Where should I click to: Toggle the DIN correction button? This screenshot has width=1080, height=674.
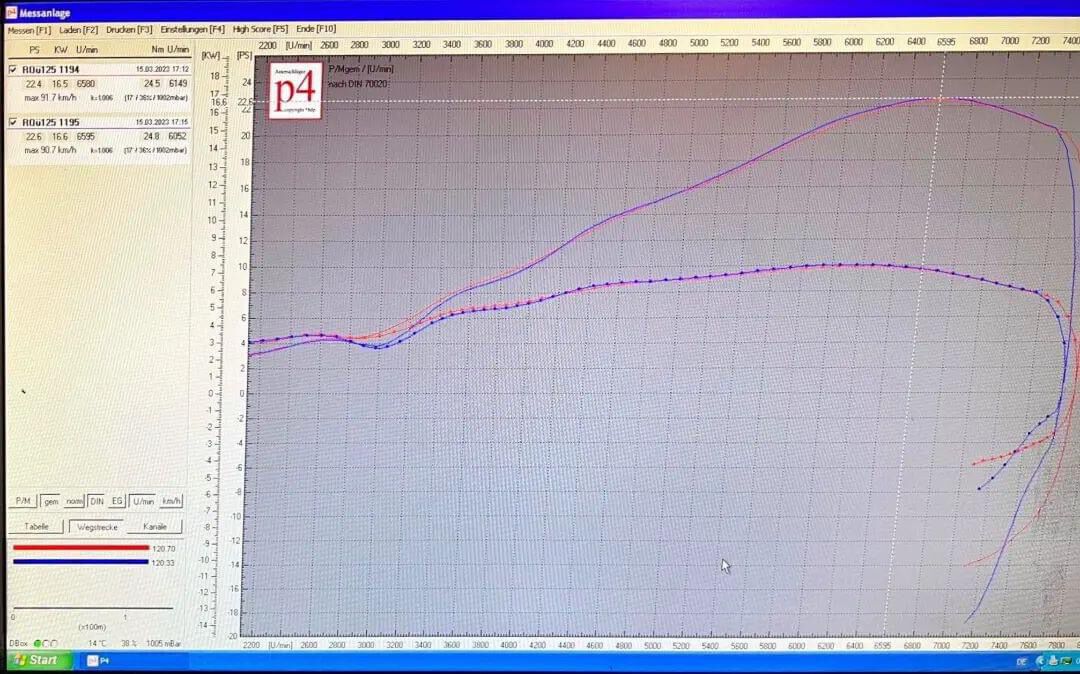[x=97, y=501]
